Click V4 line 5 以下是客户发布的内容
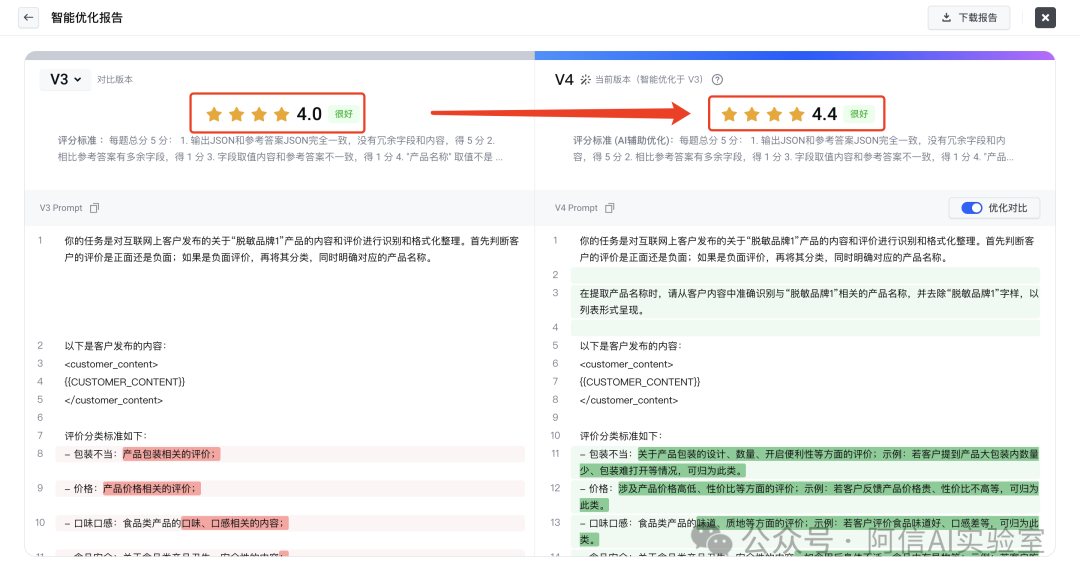Screen dimensions: 1080x584 (x=631, y=346)
